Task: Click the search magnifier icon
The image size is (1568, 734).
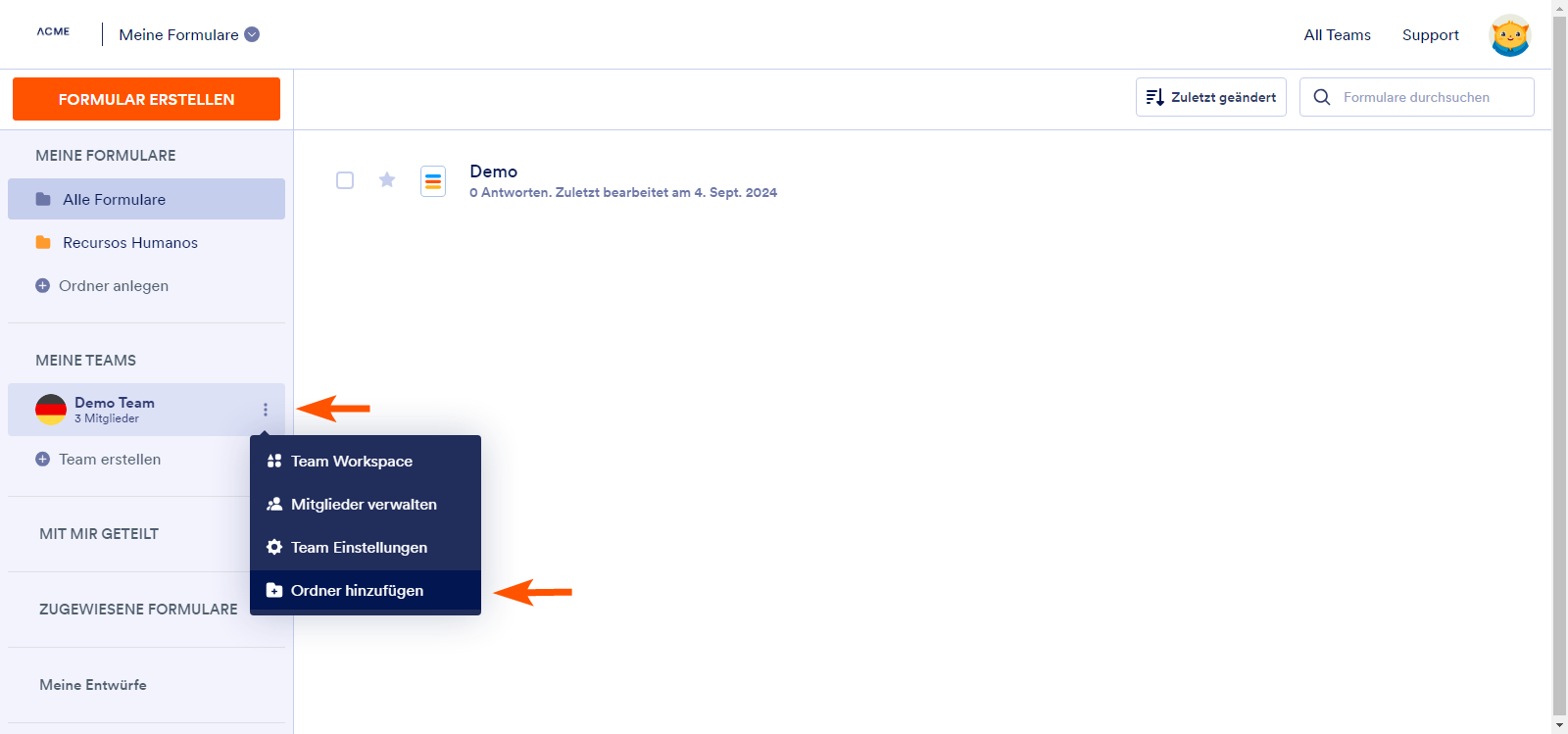Action: point(1321,97)
